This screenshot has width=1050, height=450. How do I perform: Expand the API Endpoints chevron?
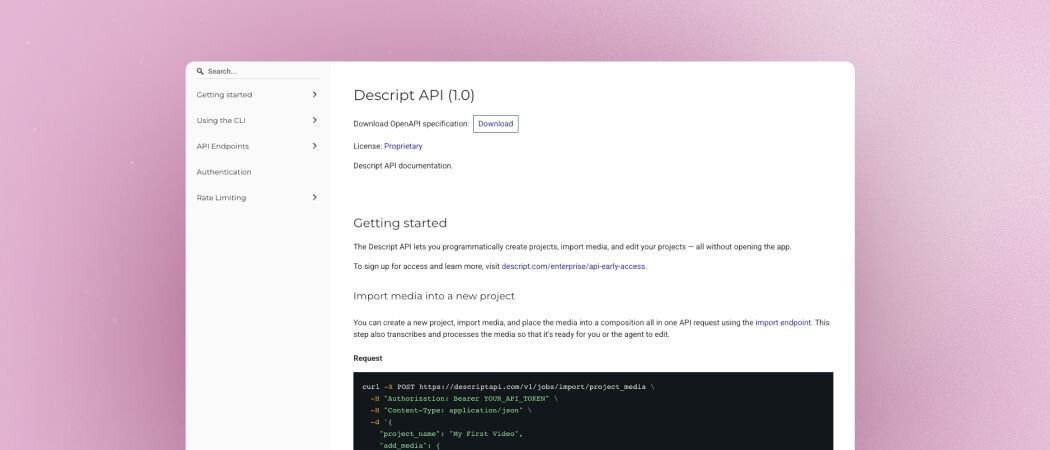pyautogui.click(x=314, y=146)
